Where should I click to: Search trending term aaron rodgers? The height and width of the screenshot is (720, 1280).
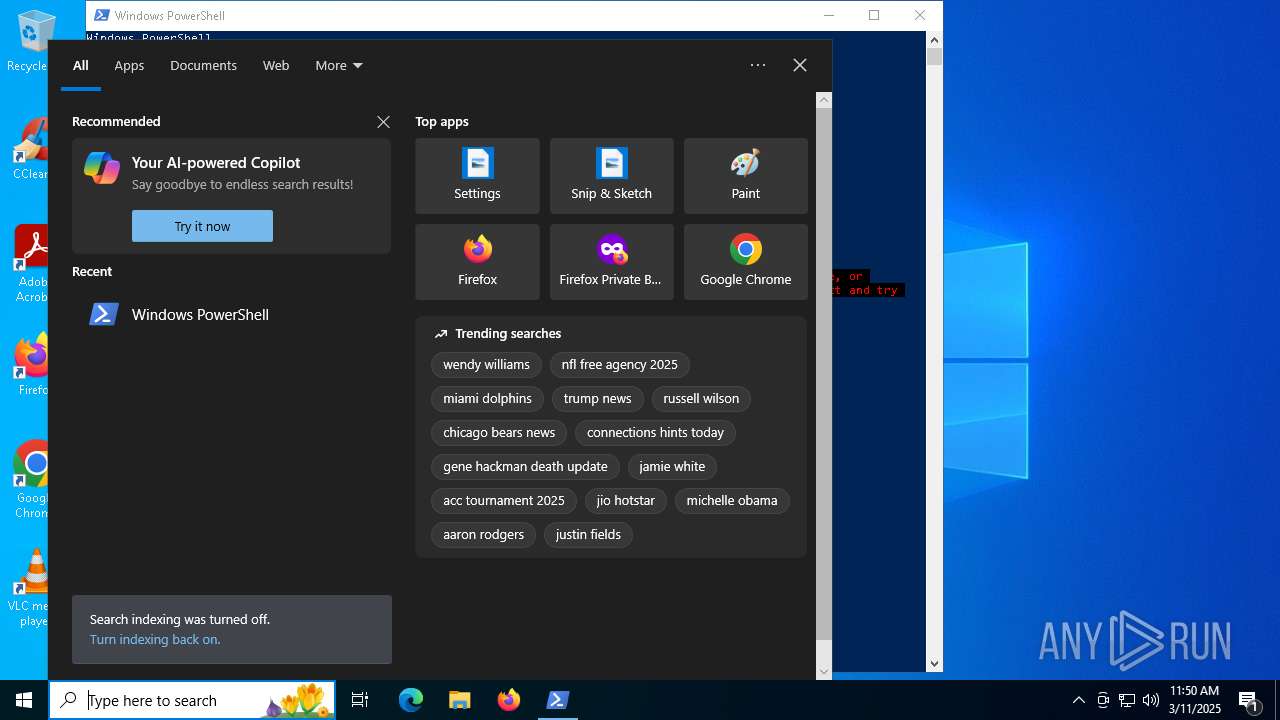click(x=483, y=535)
